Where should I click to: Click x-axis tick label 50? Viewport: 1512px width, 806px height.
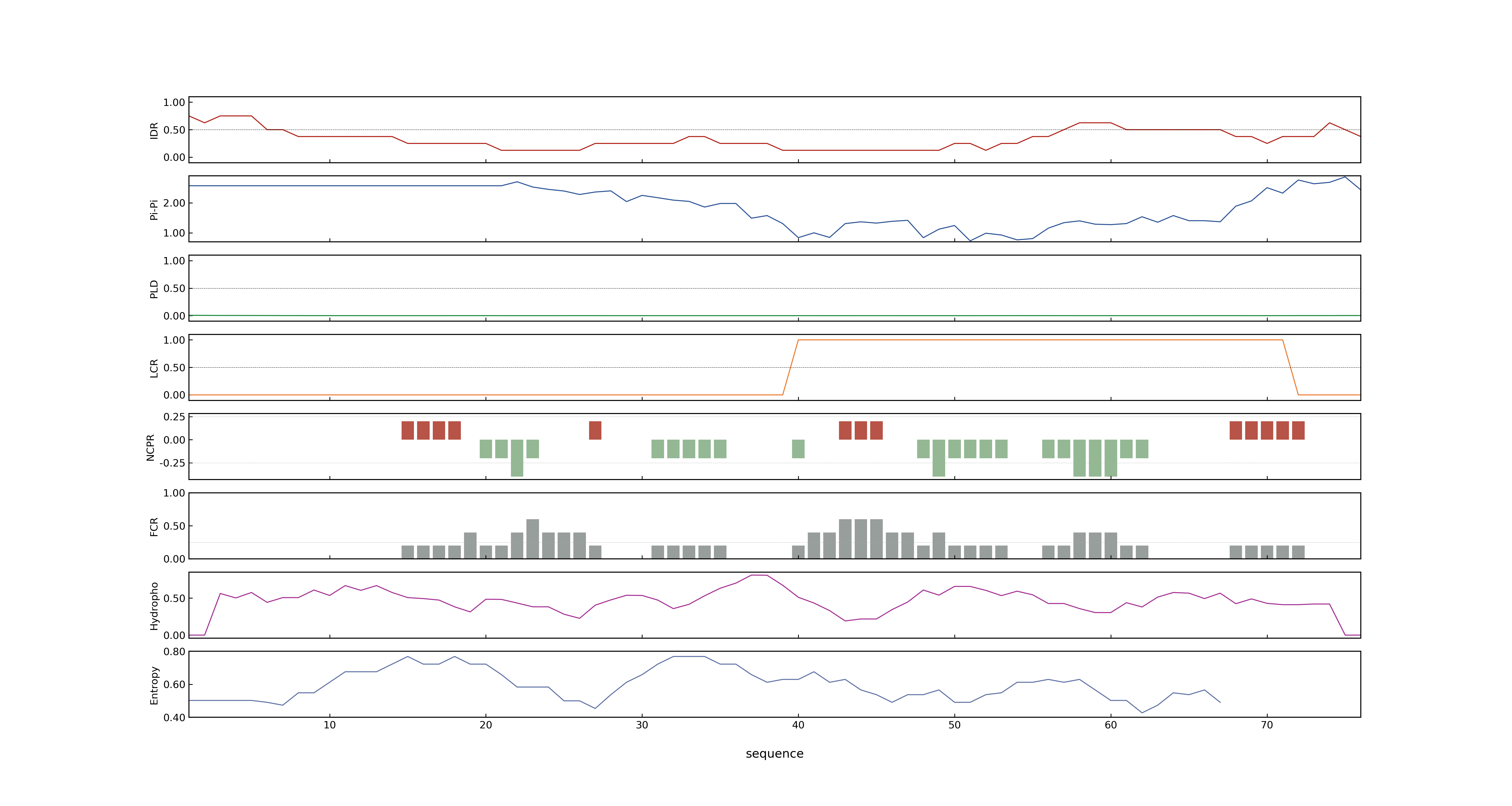pos(954,725)
